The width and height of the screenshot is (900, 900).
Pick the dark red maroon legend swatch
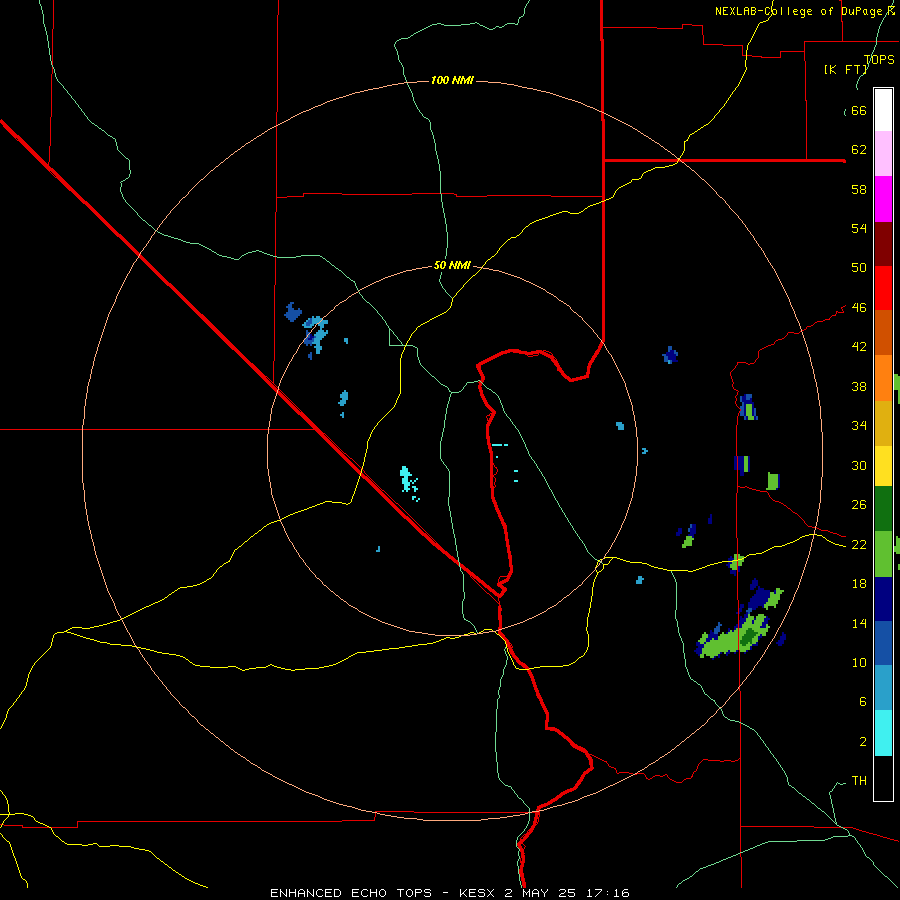pyautogui.click(x=883, y=243)
